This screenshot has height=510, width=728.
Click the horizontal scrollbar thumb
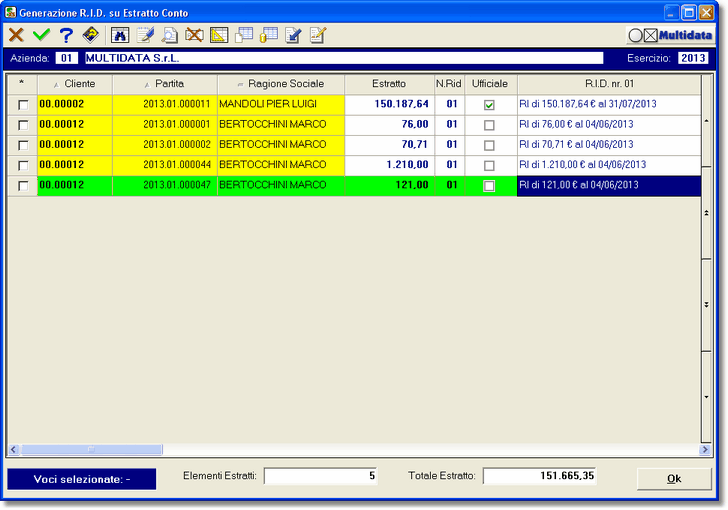pos(91,449)
